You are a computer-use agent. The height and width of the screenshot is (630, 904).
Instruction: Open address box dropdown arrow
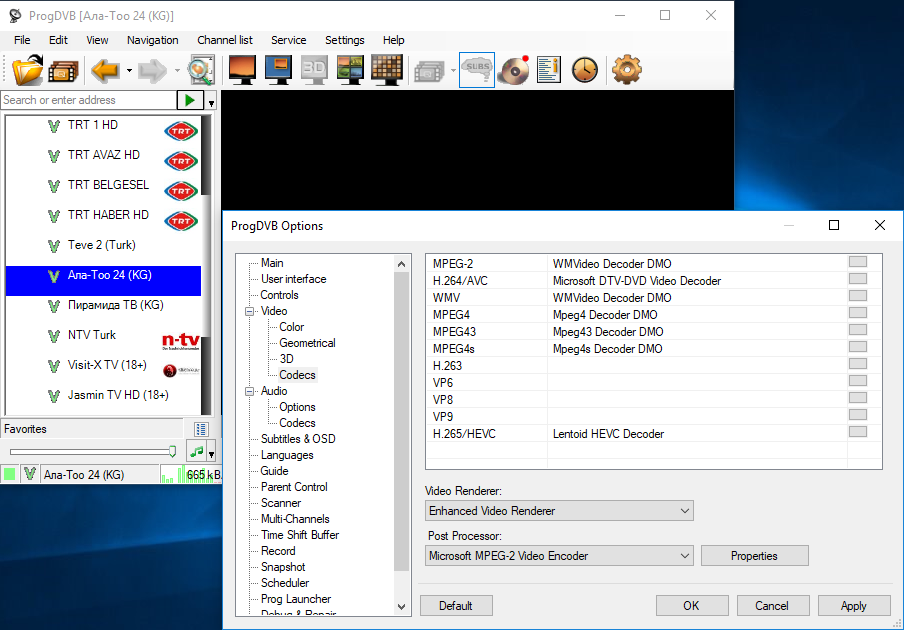coord(211,101)
